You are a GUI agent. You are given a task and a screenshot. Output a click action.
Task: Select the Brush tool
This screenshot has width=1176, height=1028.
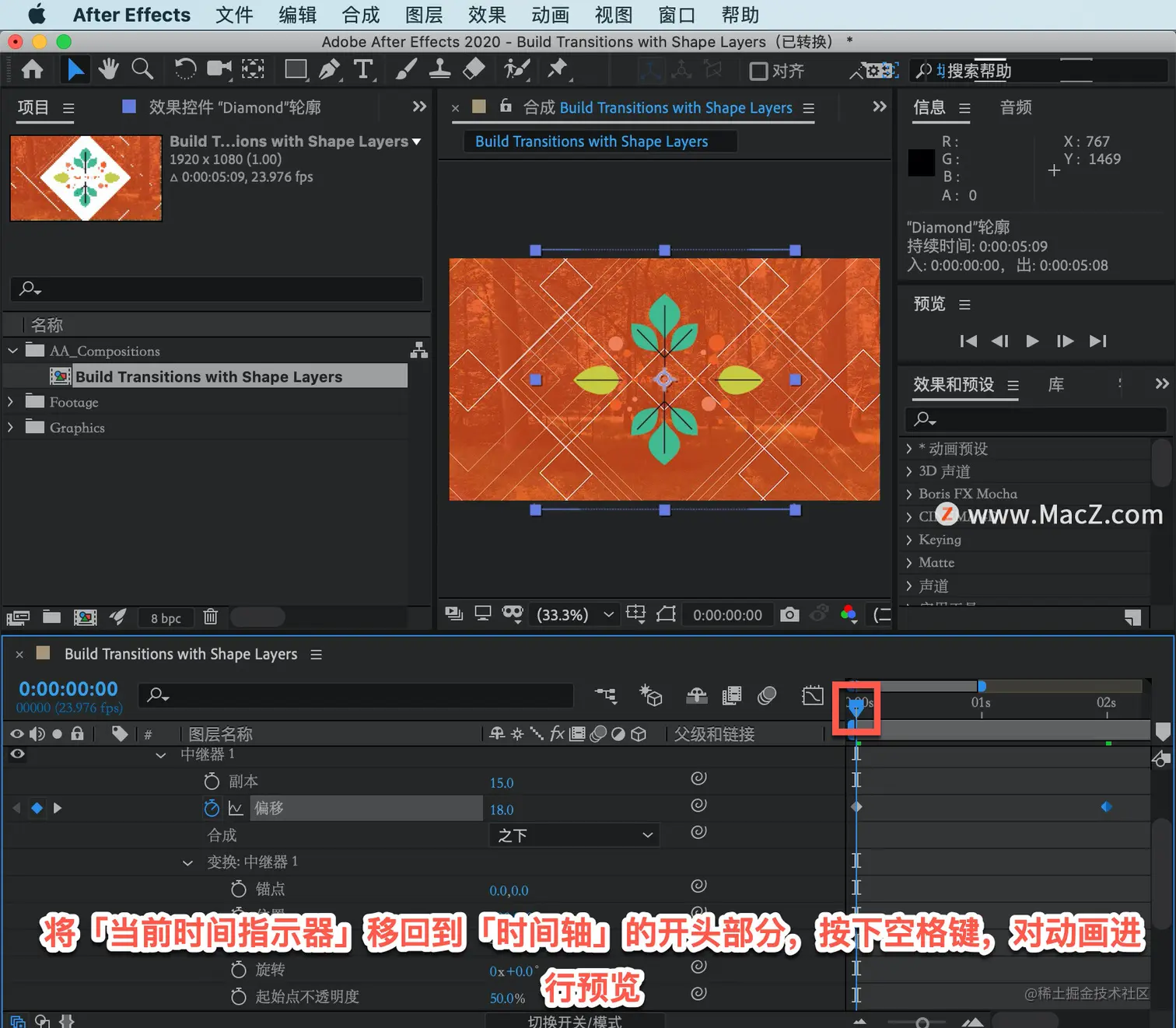[x=405, y=70]
